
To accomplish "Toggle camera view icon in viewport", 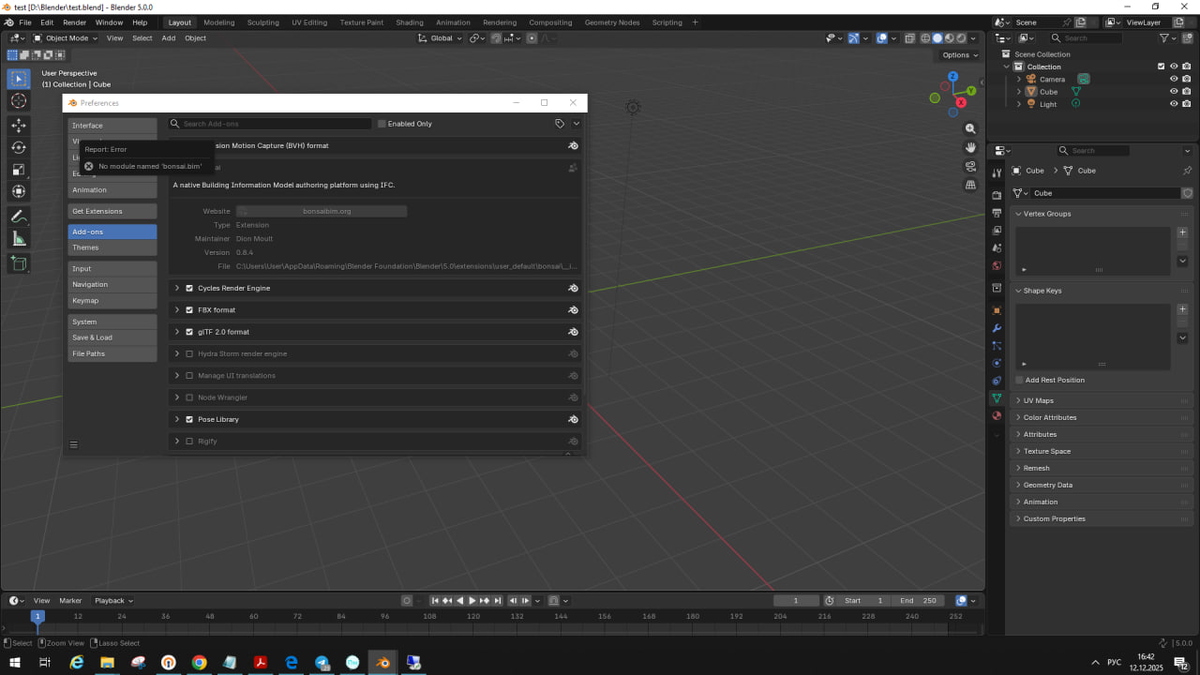I will click(x=970, y=166).
